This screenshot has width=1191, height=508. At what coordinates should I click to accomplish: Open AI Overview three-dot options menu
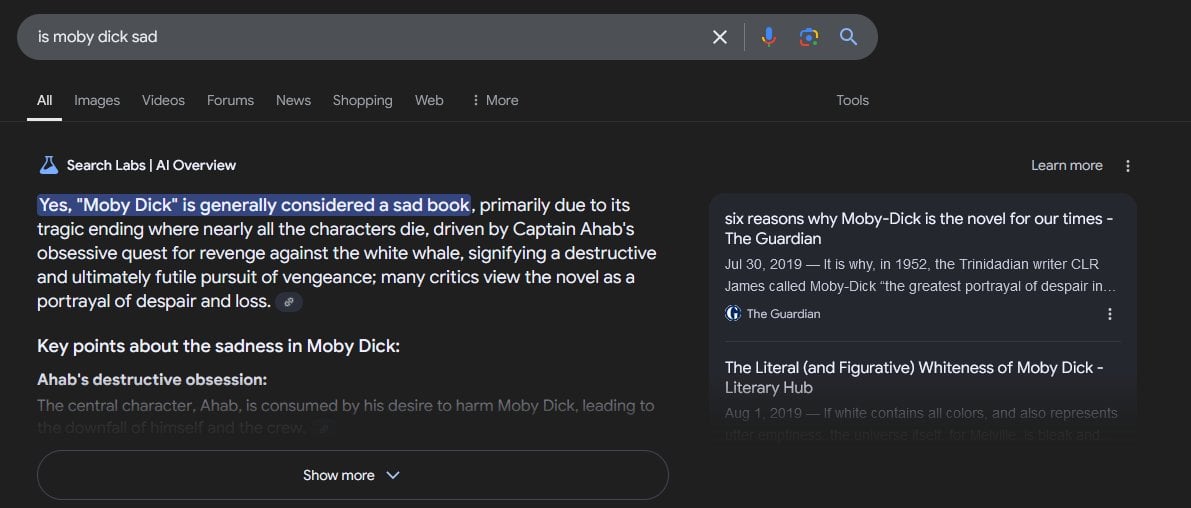click(1128, 166)
